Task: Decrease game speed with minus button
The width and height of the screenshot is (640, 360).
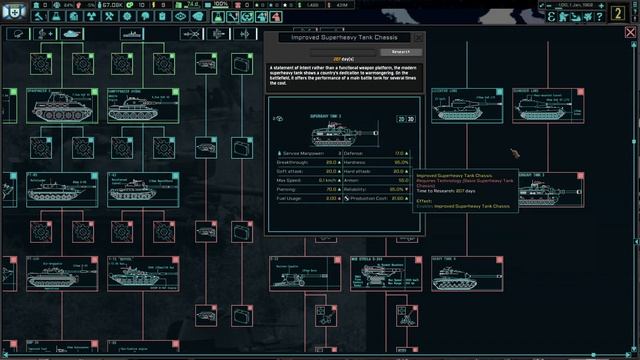Action: [x=549, y=5]
